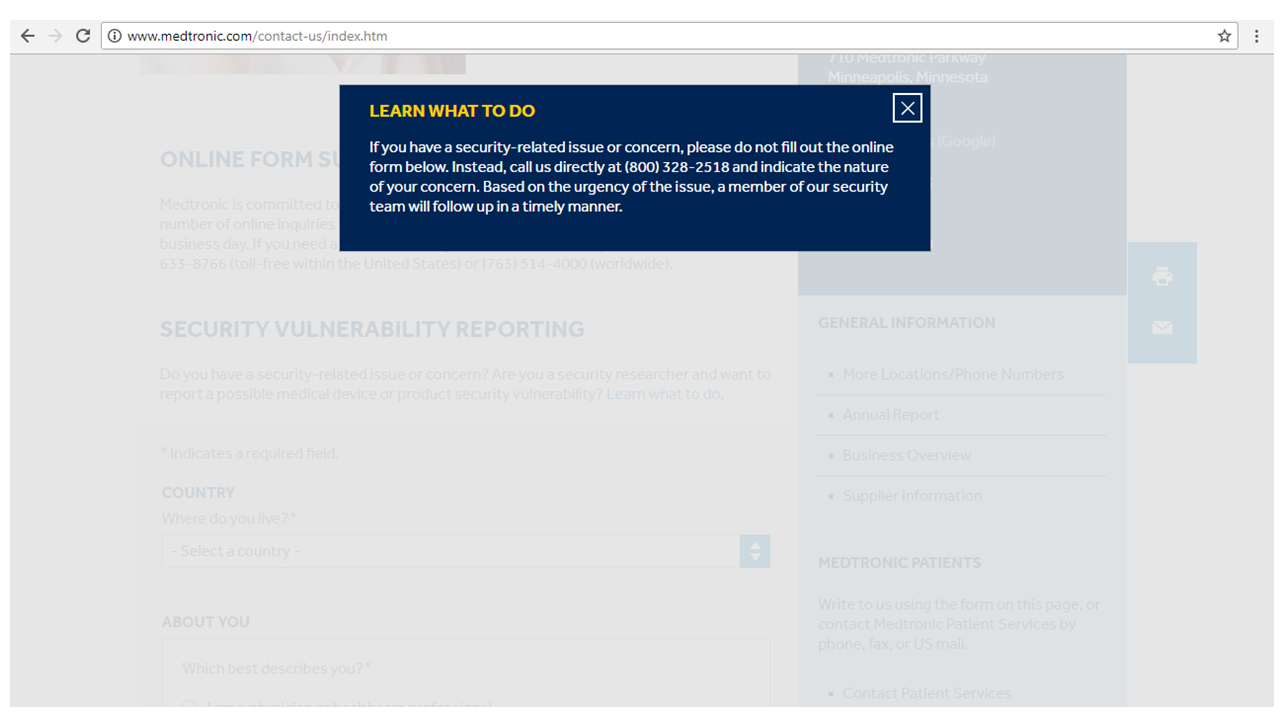Click the ABOUT YOU section label
Screen dimensions: 1280x720
(x=205, y=622)
